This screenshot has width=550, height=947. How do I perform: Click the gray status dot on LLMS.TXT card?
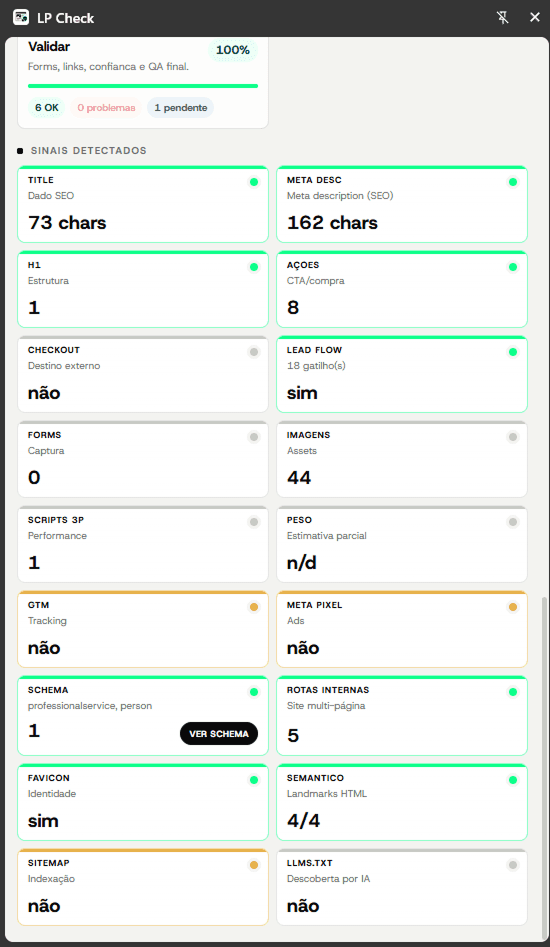tap(513, 865)
